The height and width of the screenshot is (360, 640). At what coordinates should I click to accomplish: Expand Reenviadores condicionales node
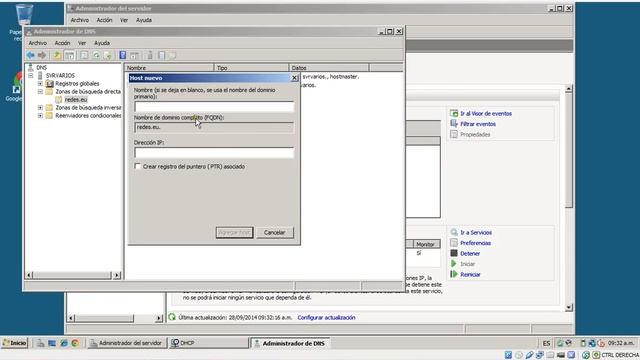(x=40, y=116)
